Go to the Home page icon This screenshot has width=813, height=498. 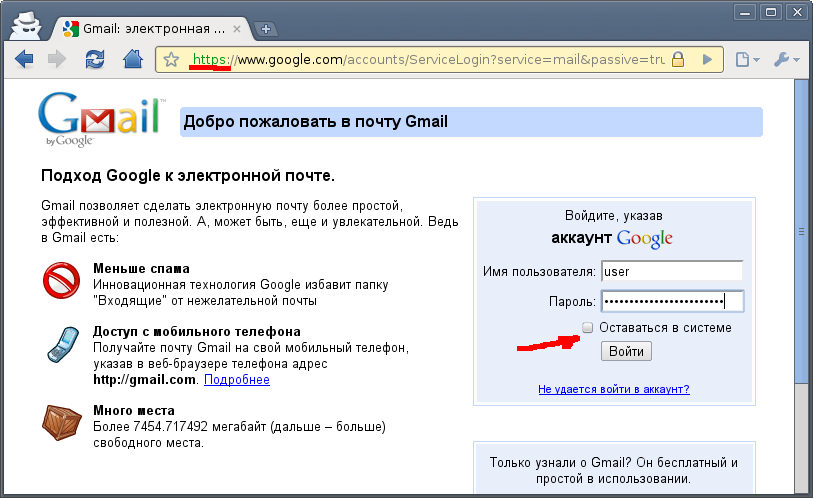(x=133, y=59)
